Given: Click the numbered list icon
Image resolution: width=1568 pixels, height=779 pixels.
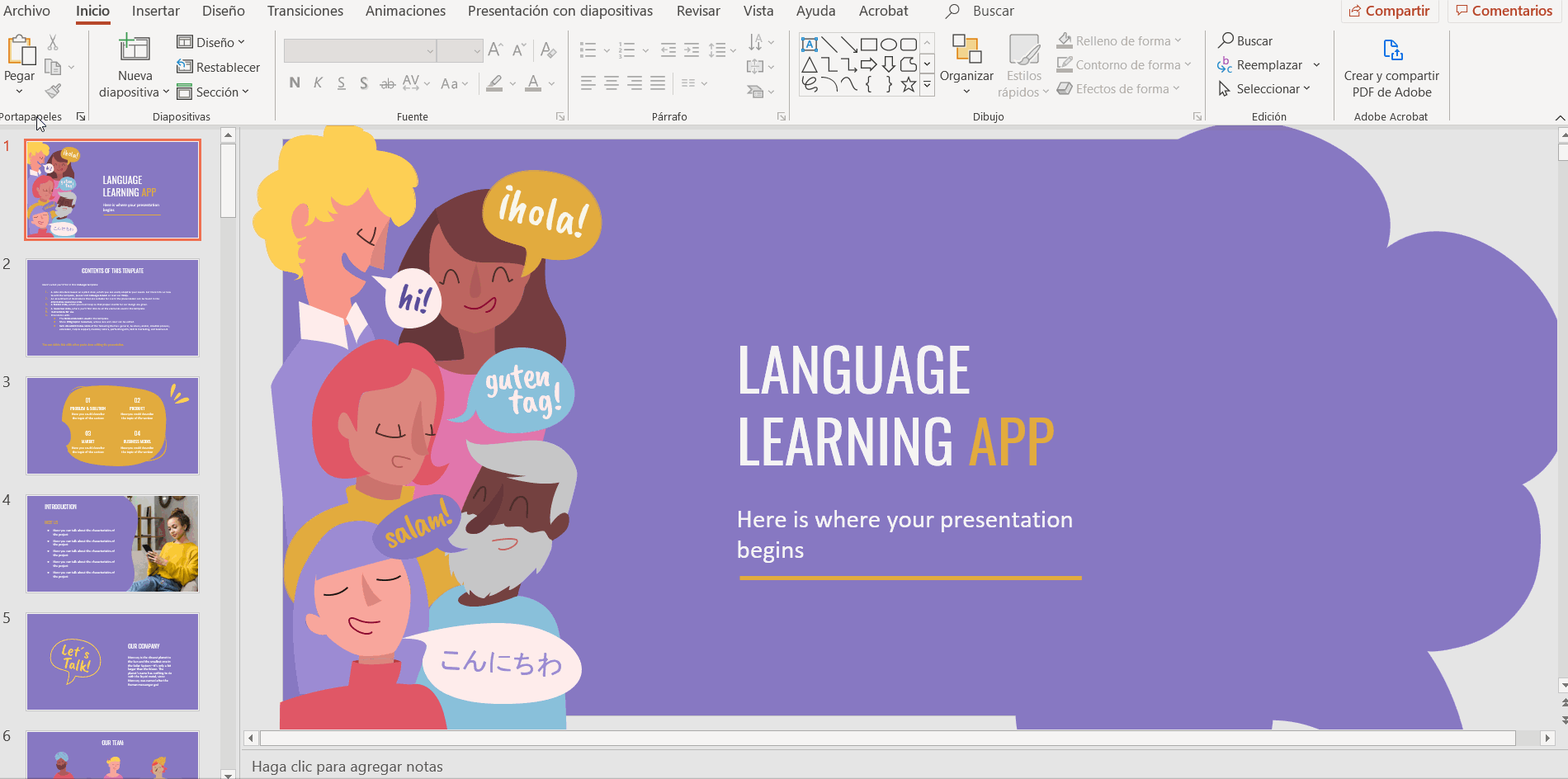Looking at the screenshot, I should [x=627, y=50].
